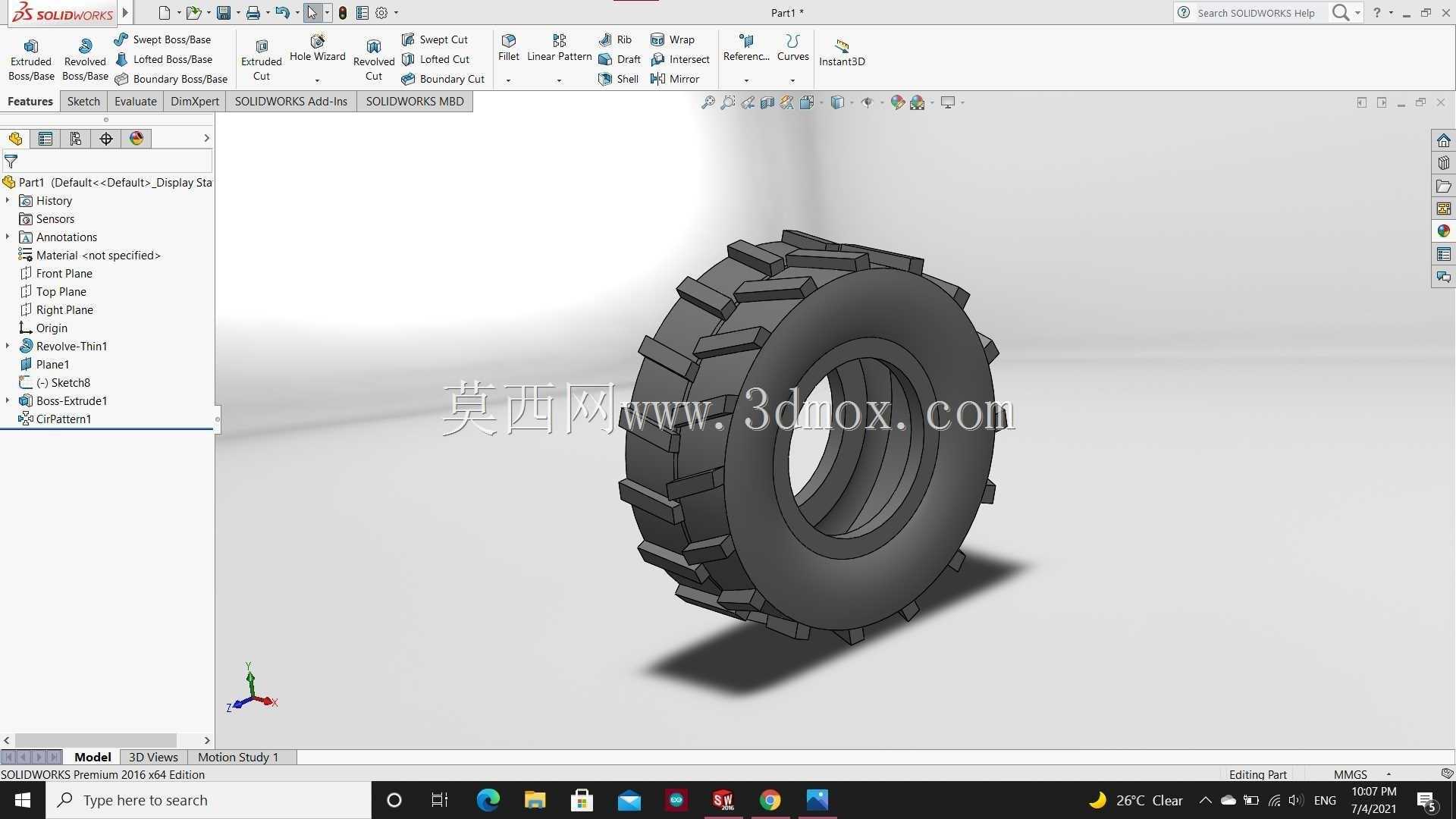Viewport: 1456px width, 819px height.
Task: Open the SOLIDWORKS MBD tab
Action: coord(415,102)
